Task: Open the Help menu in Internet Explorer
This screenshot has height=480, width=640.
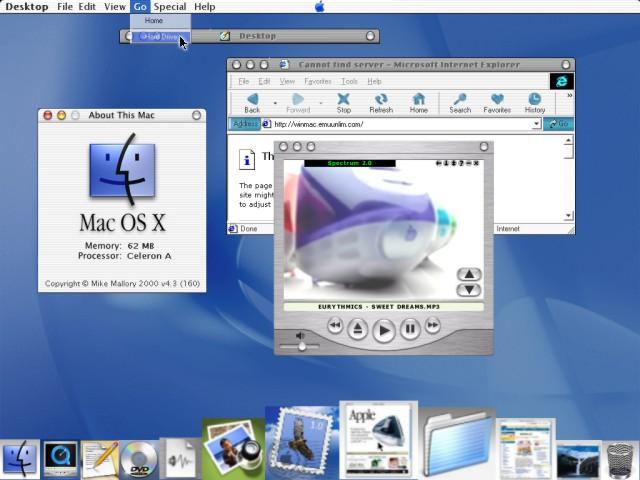Action: pyautogui.click(x=374, y=81)
